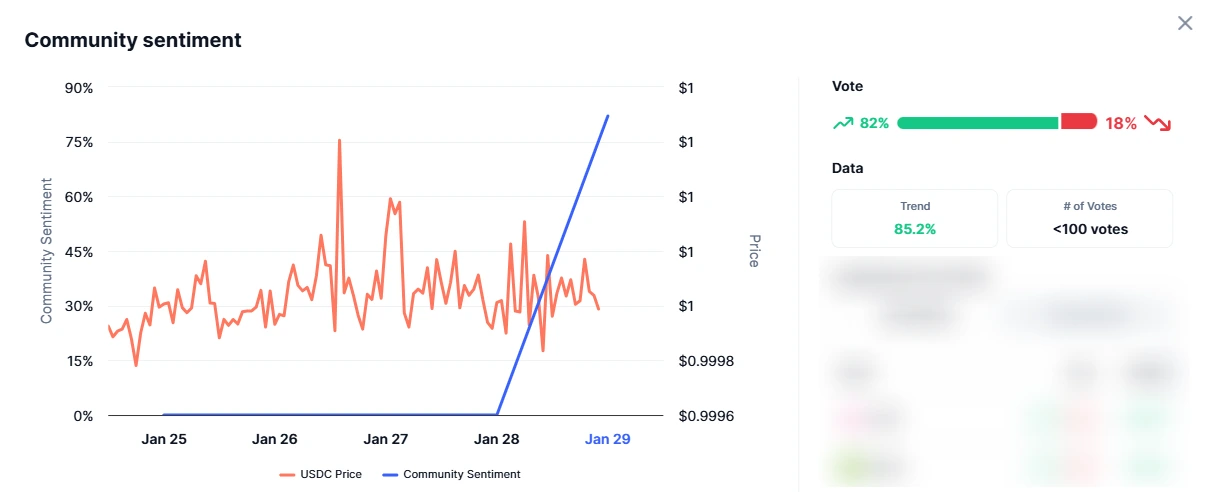Close the Community sentiment dialog
The image size is (1213, 492).
click(1185, 23)
